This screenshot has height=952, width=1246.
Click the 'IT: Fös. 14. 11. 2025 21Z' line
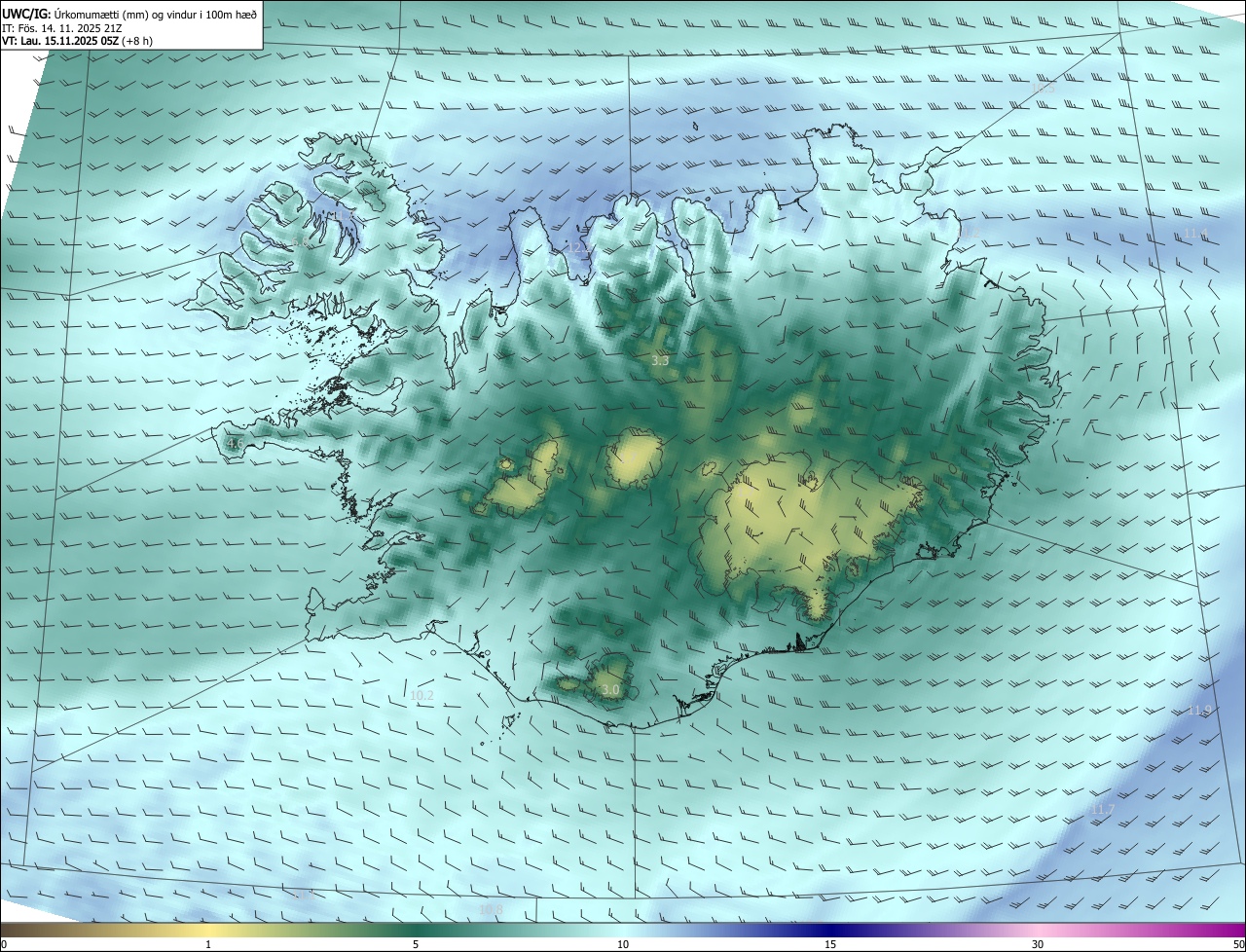[61, 27]
